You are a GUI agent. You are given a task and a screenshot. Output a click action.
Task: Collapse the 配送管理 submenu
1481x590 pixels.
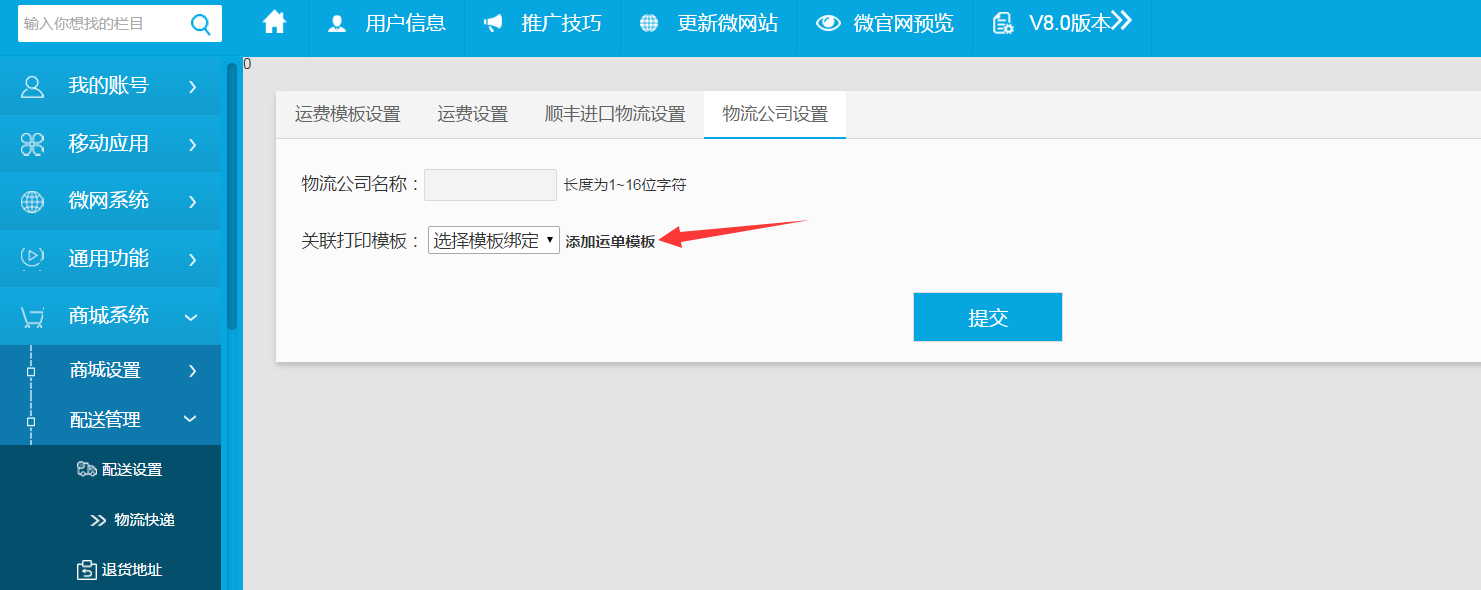pyautogui.click(x=189, y=420)
